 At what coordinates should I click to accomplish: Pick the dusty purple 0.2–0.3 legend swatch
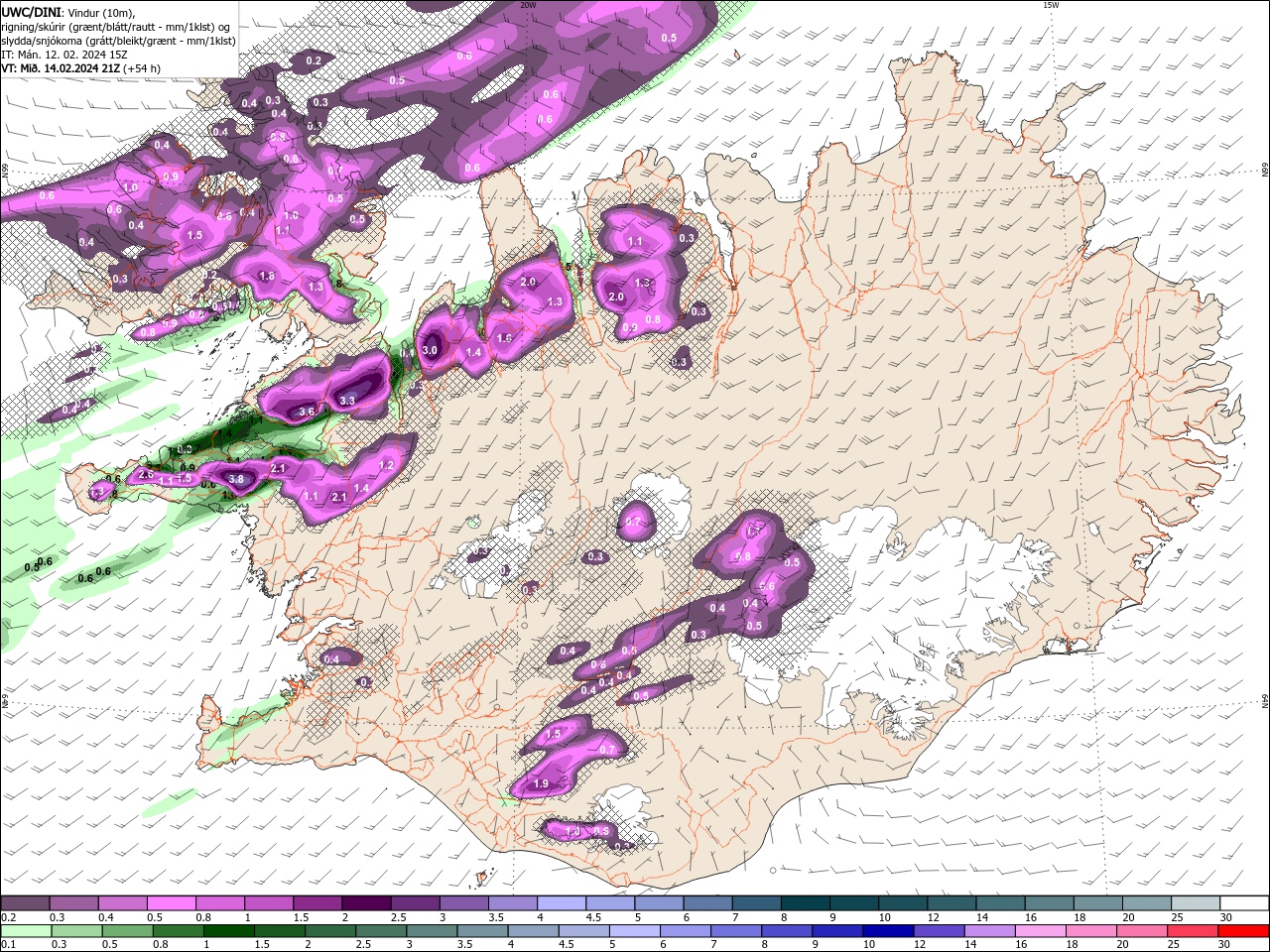(25, 903)
